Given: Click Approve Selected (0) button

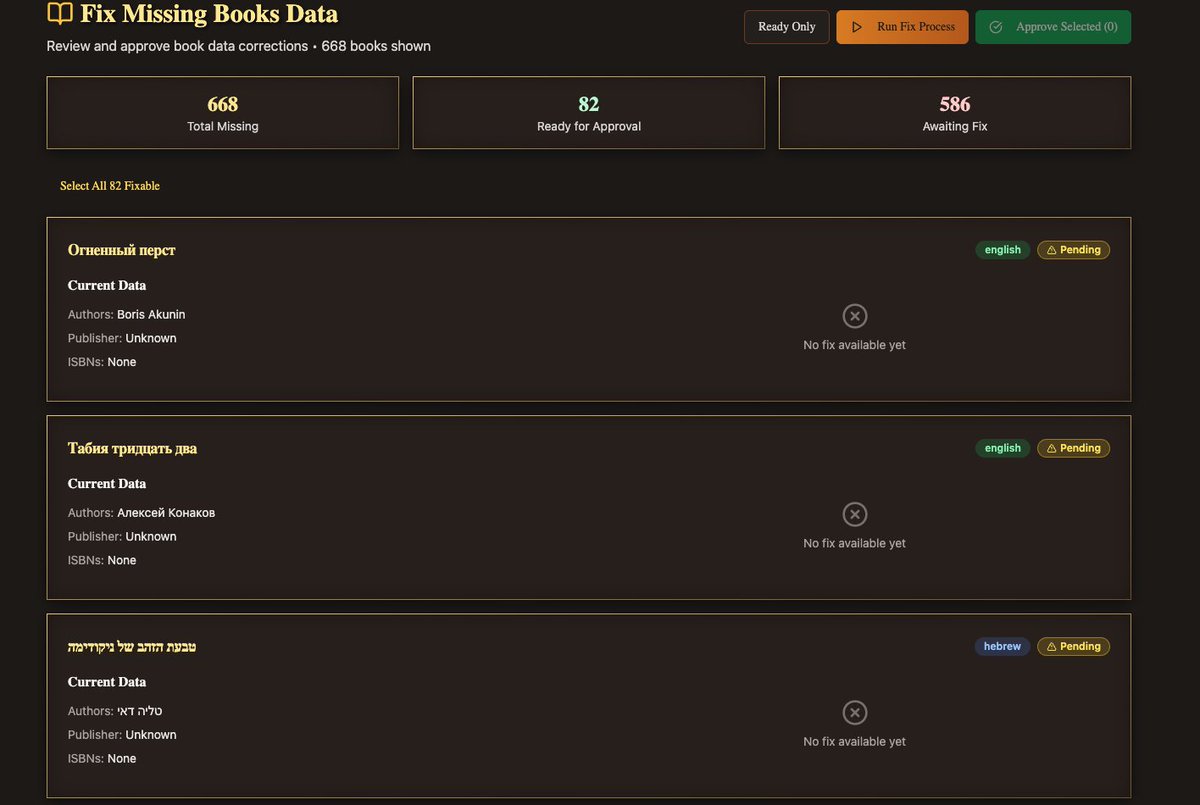Looking at the screenshot, I should point(1053,27).
